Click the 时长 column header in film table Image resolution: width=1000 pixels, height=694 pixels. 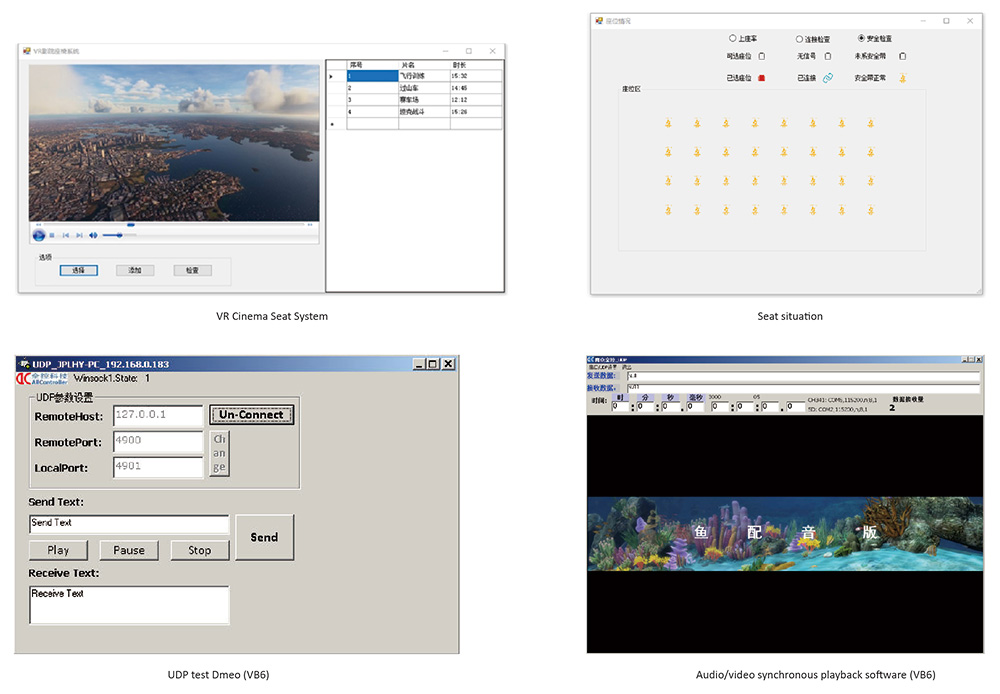tap(476, 65)
